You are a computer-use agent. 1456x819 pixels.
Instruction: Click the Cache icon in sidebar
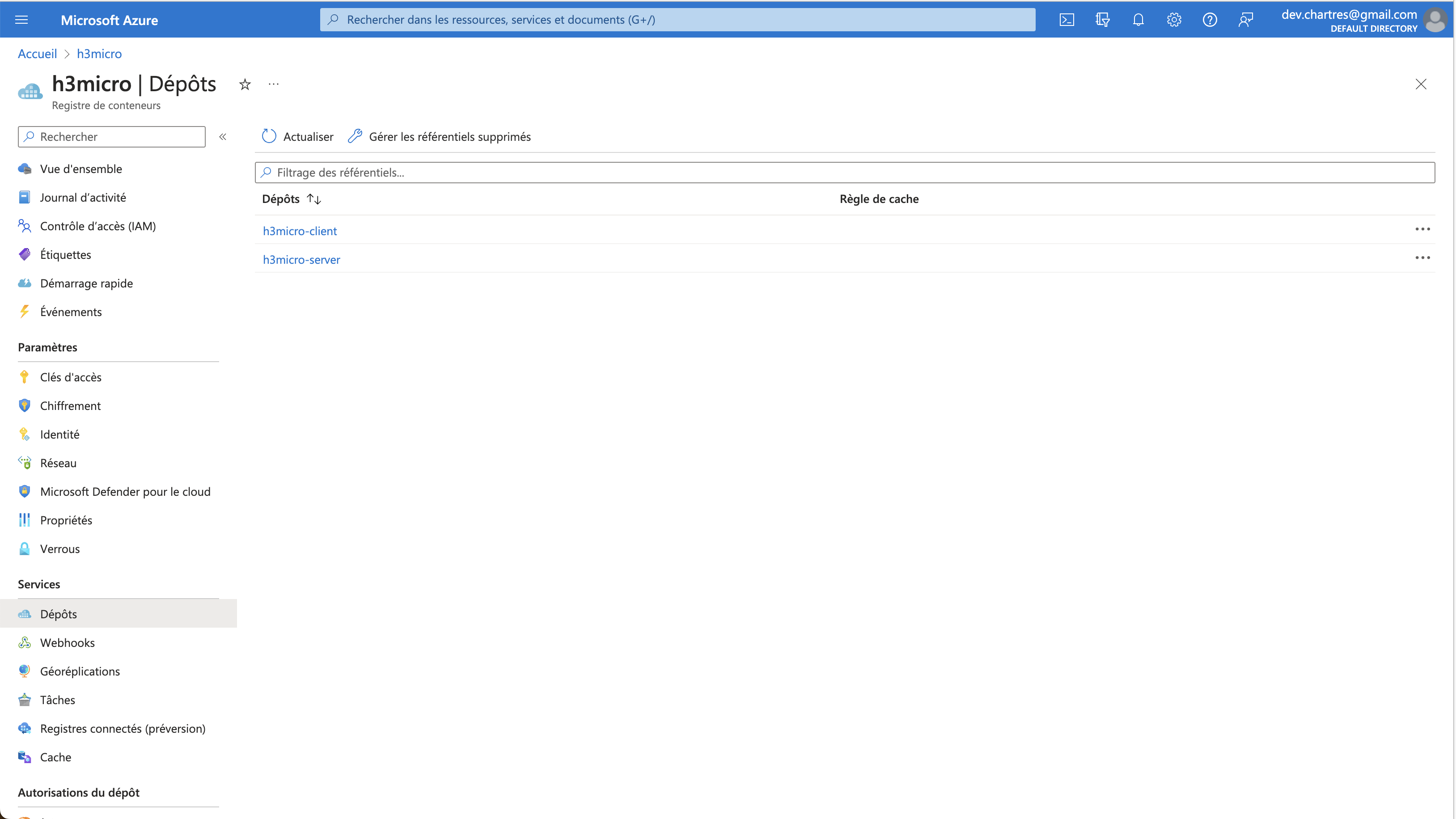[24, 757]
